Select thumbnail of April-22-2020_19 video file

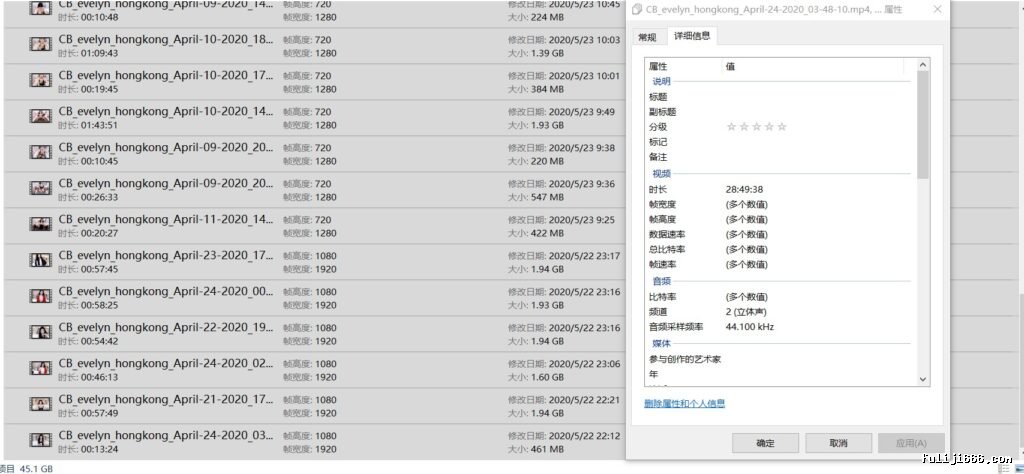40,332
